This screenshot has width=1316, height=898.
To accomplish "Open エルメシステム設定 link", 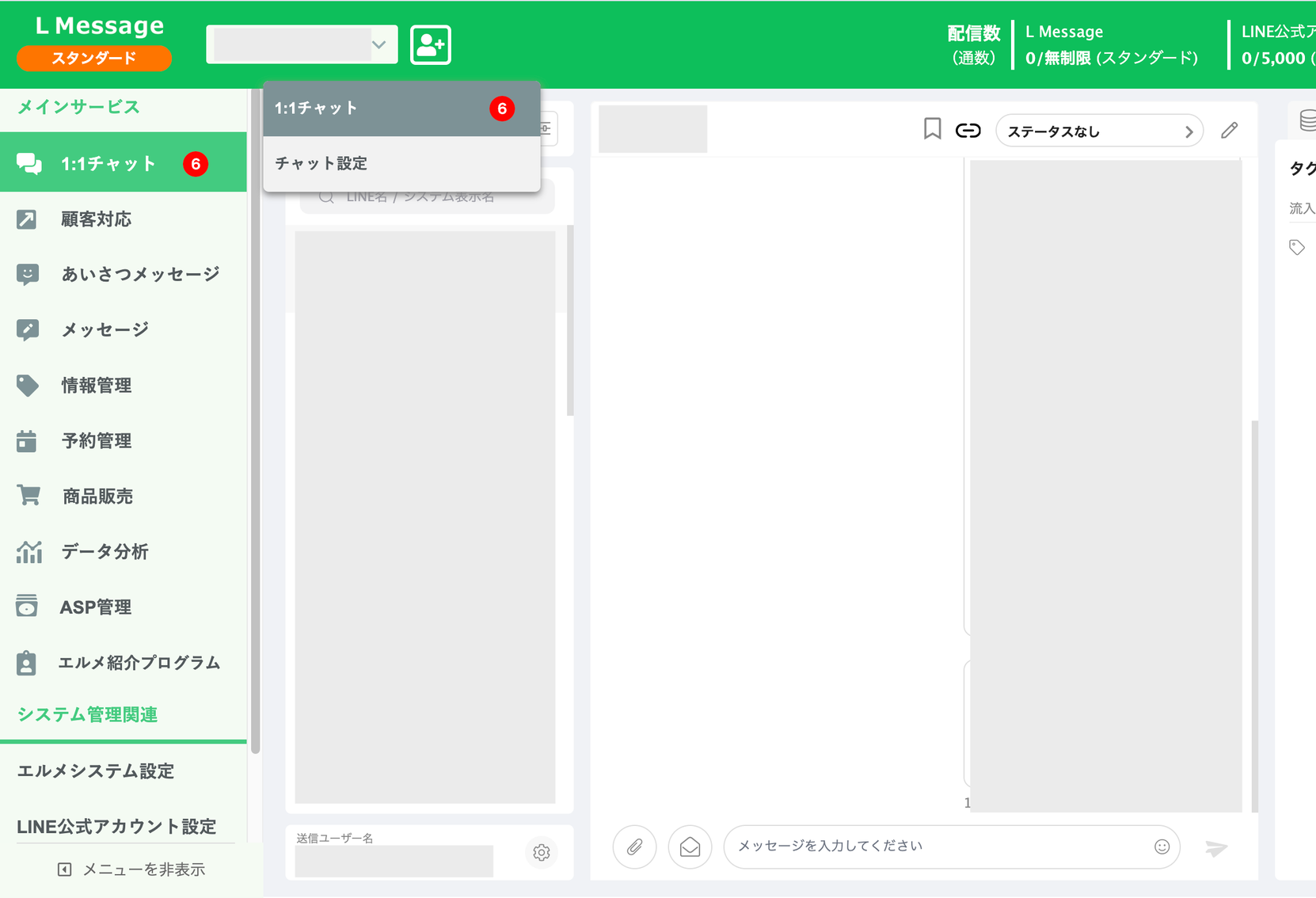I will point(96,771).
